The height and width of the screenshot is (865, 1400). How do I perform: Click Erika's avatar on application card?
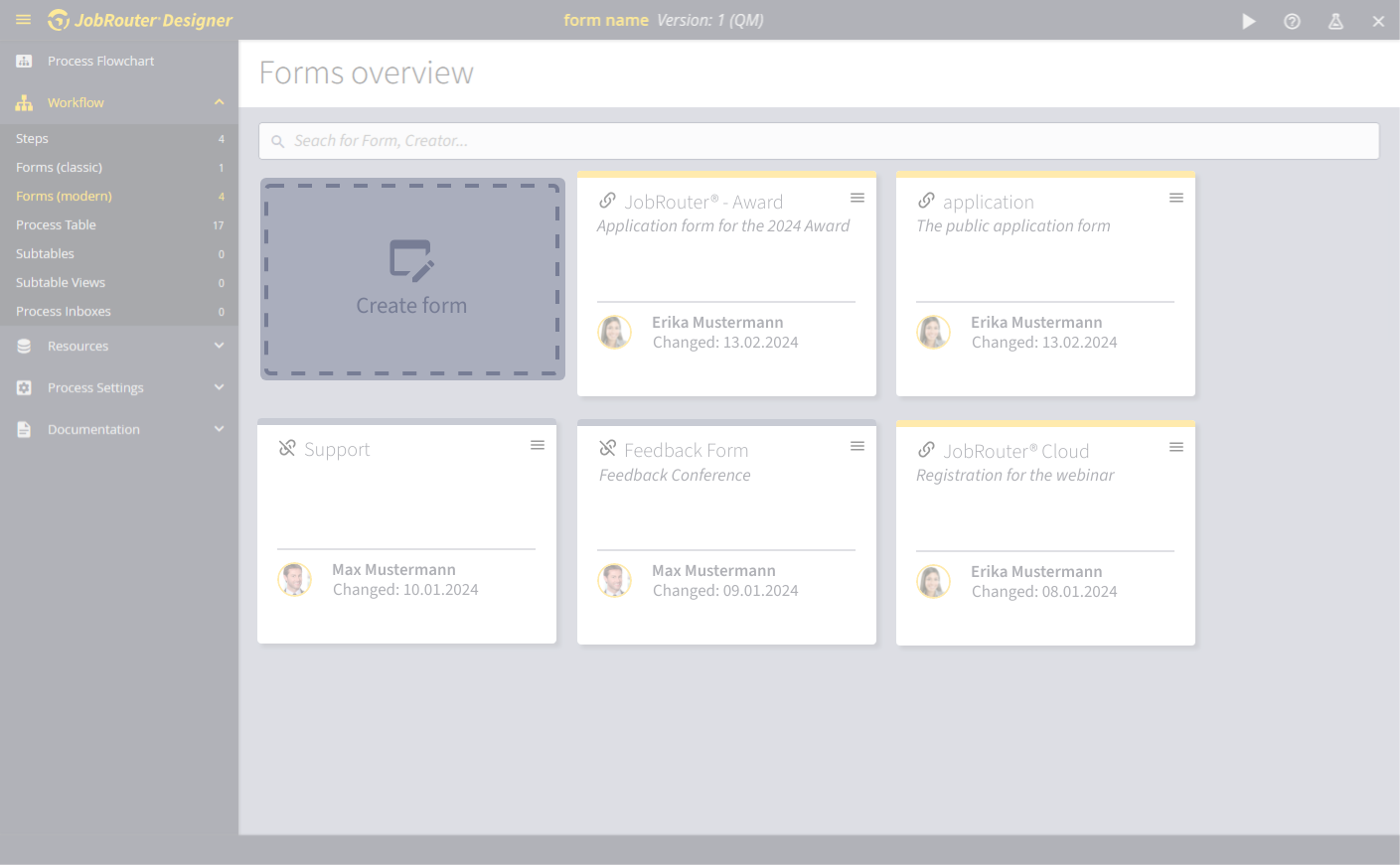pos(934,332)
